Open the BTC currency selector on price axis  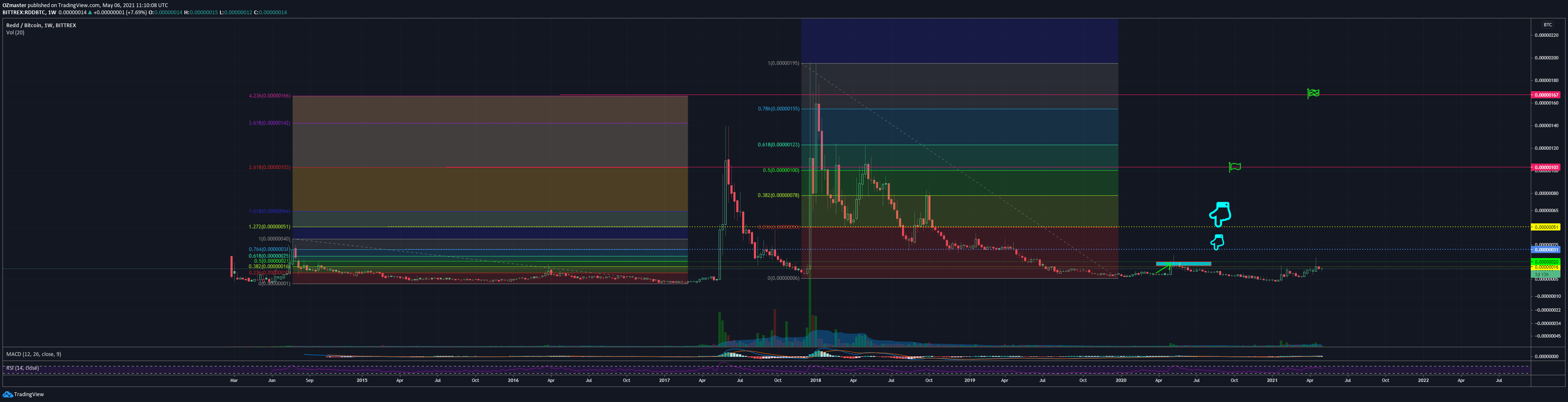coord(1548,25)
